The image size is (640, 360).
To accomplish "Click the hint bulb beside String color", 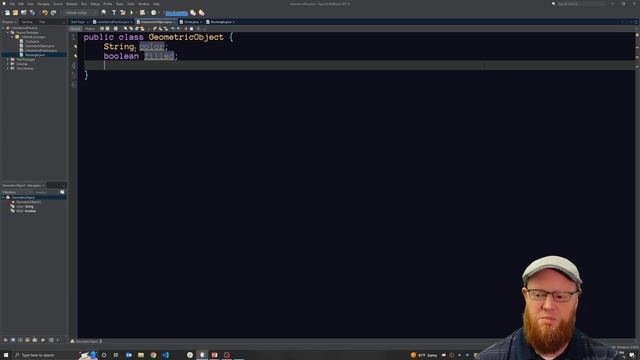I will tap(75, 47).
